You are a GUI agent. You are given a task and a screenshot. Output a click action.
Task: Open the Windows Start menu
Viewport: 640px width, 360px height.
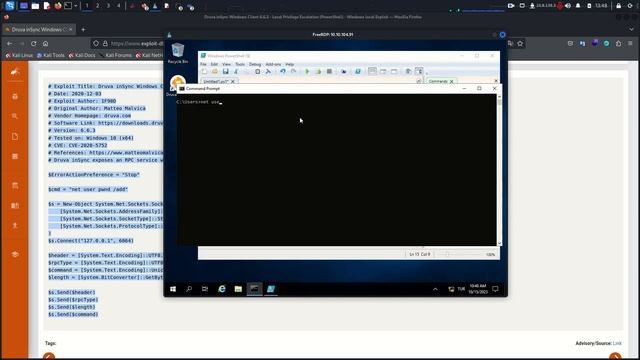point(173,289)
